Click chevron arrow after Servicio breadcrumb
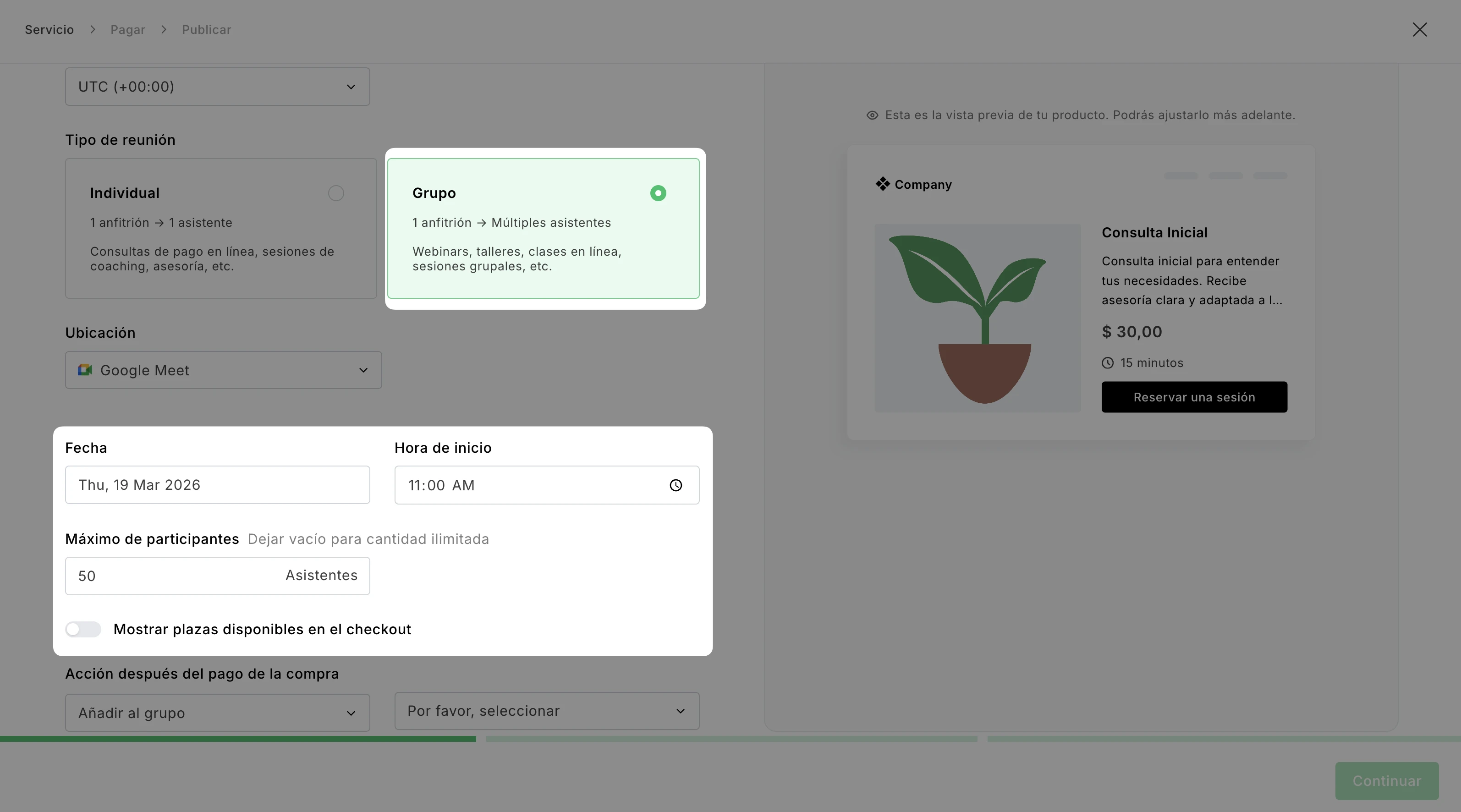1461x812 pixels. tap(93, 29)
